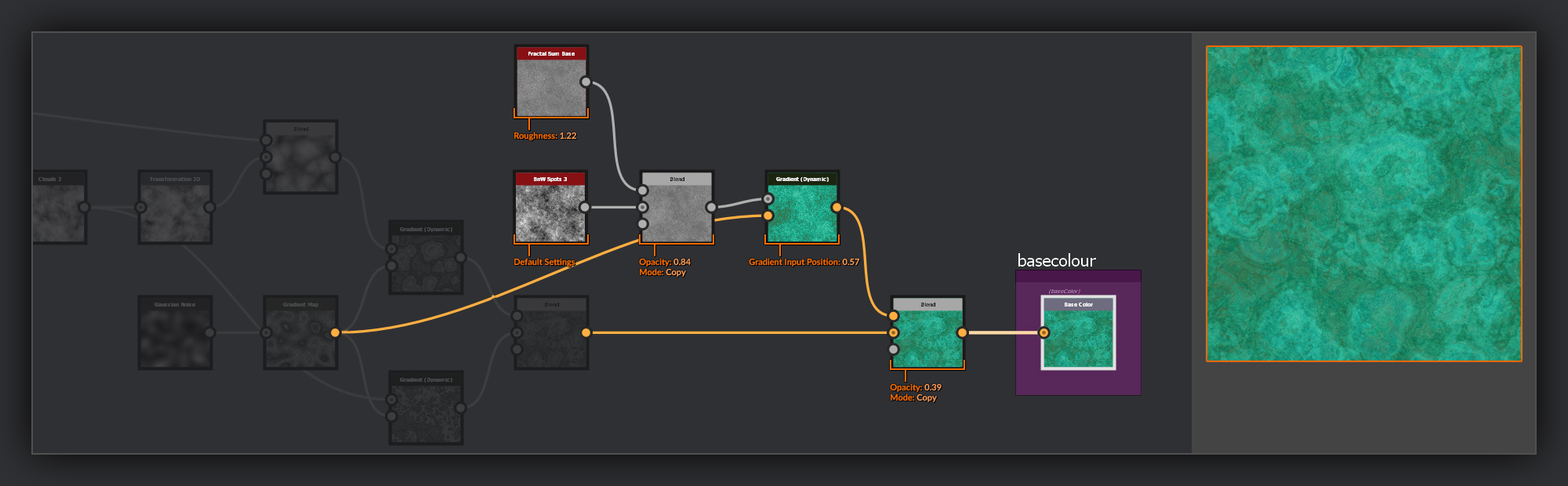Click output connector of bright Gradient (Dynamic) node
The height and width of the screenshot is (486, 1568).
(837, 207)
